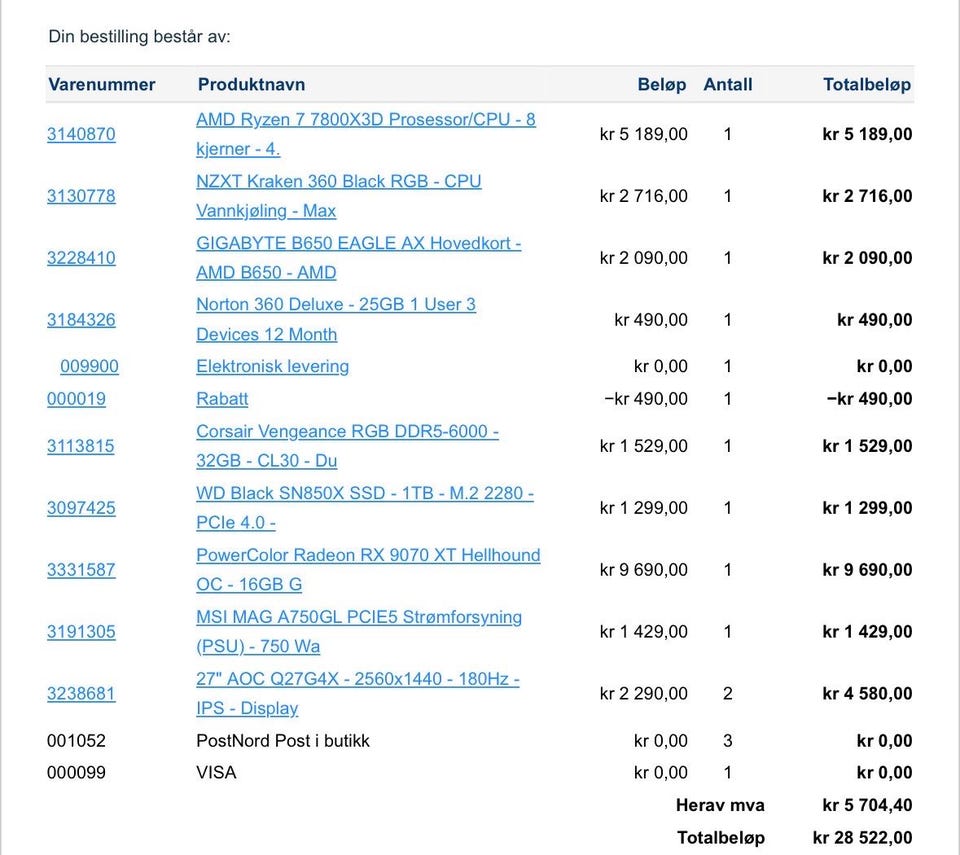The width and height of the screenshot is (960, 855).
Task: Open item number 3097425 link
Action: (81, 508)
